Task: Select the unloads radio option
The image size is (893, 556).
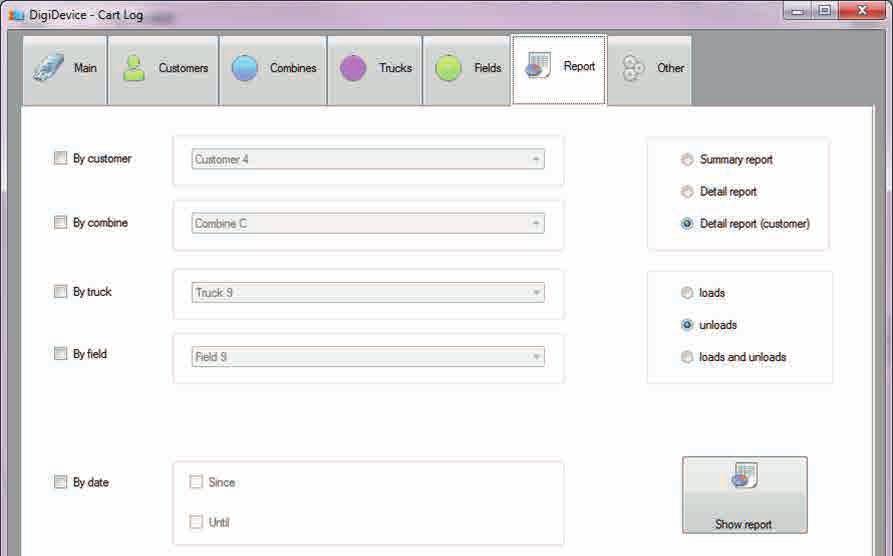Action: click(687, 325)
